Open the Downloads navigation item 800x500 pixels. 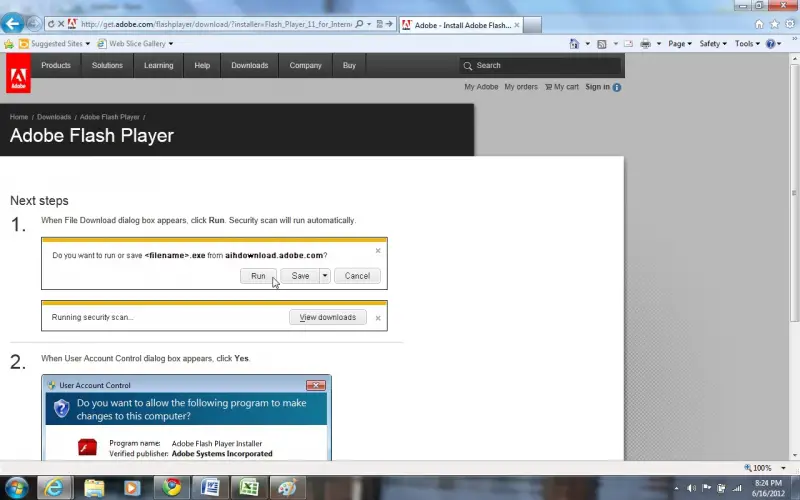249,65
